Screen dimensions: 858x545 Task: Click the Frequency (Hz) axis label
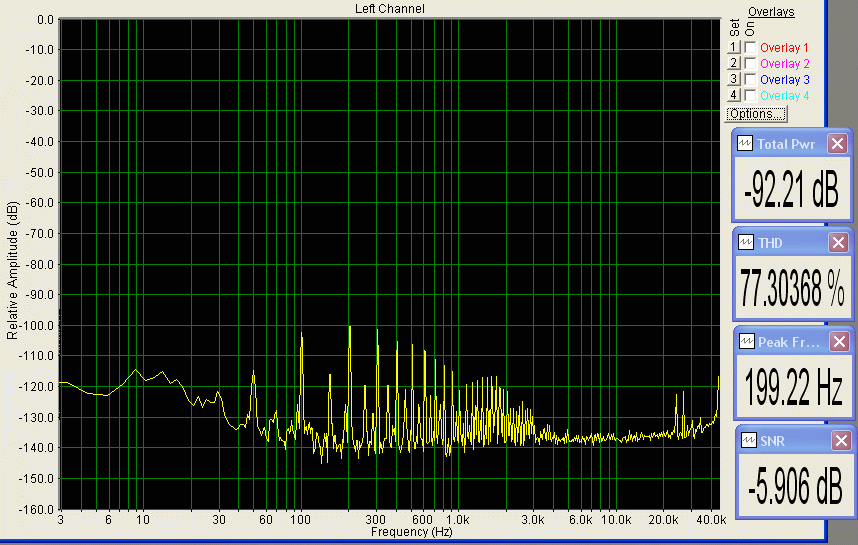point(411,532)
